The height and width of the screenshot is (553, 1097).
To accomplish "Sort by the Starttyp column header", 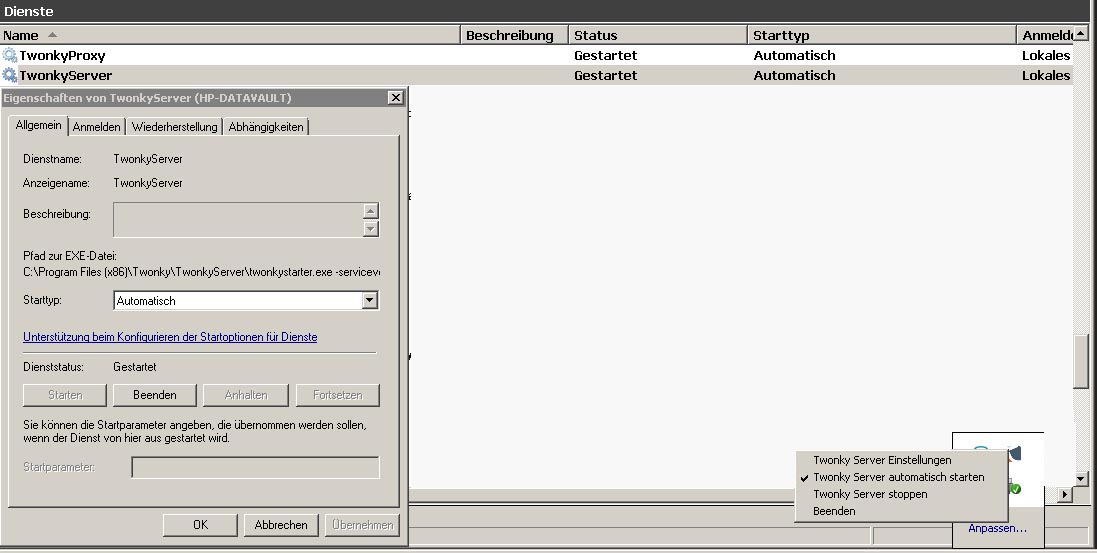I will pyautogui.click(x=882, y=35).
